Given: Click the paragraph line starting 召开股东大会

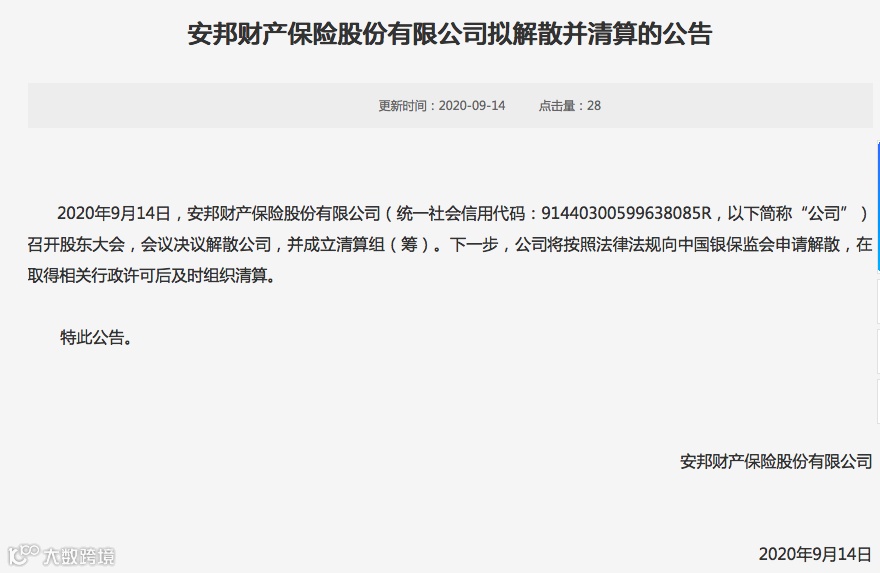Looking at the screenshot, I should [x=450, y=245].
